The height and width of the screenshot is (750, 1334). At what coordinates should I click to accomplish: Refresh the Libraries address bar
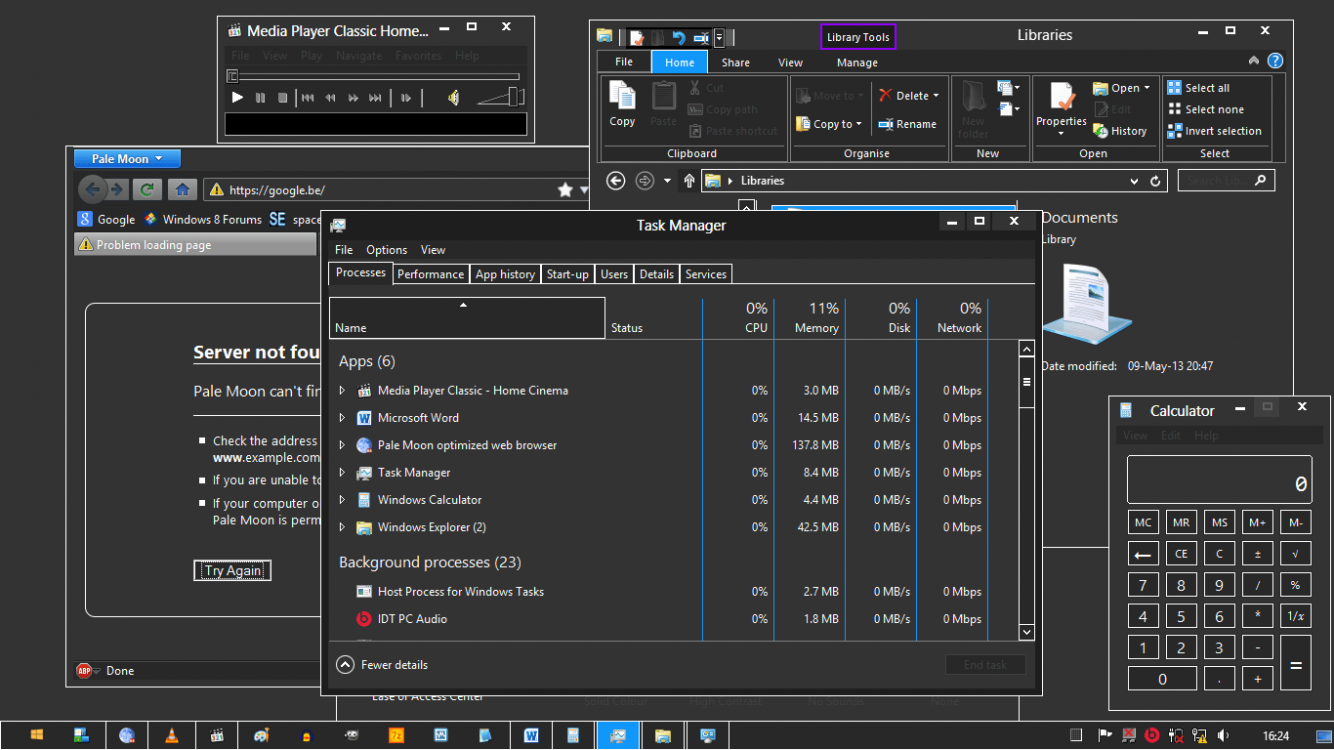click(x=1156, y=181)
